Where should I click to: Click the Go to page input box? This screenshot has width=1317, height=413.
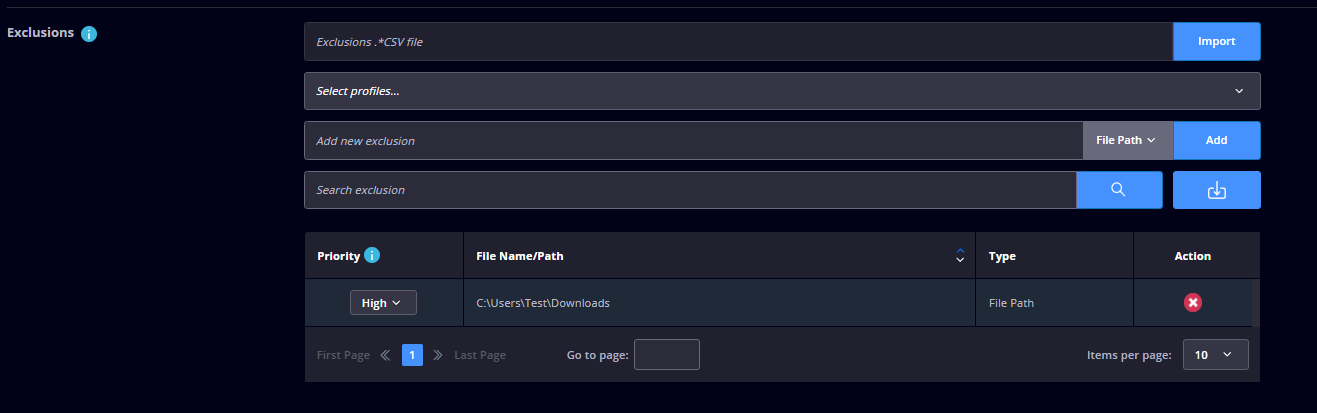(x=667, y=355)
